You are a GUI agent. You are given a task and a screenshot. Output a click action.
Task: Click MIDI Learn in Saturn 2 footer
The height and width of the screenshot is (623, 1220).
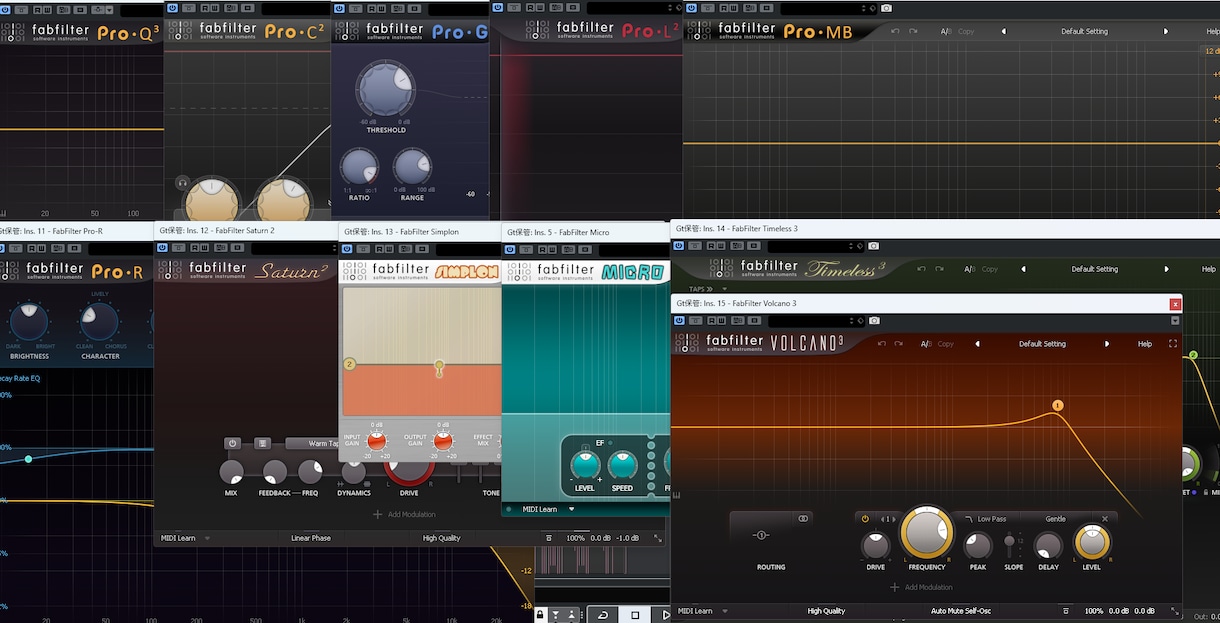[x=179, y=538]
